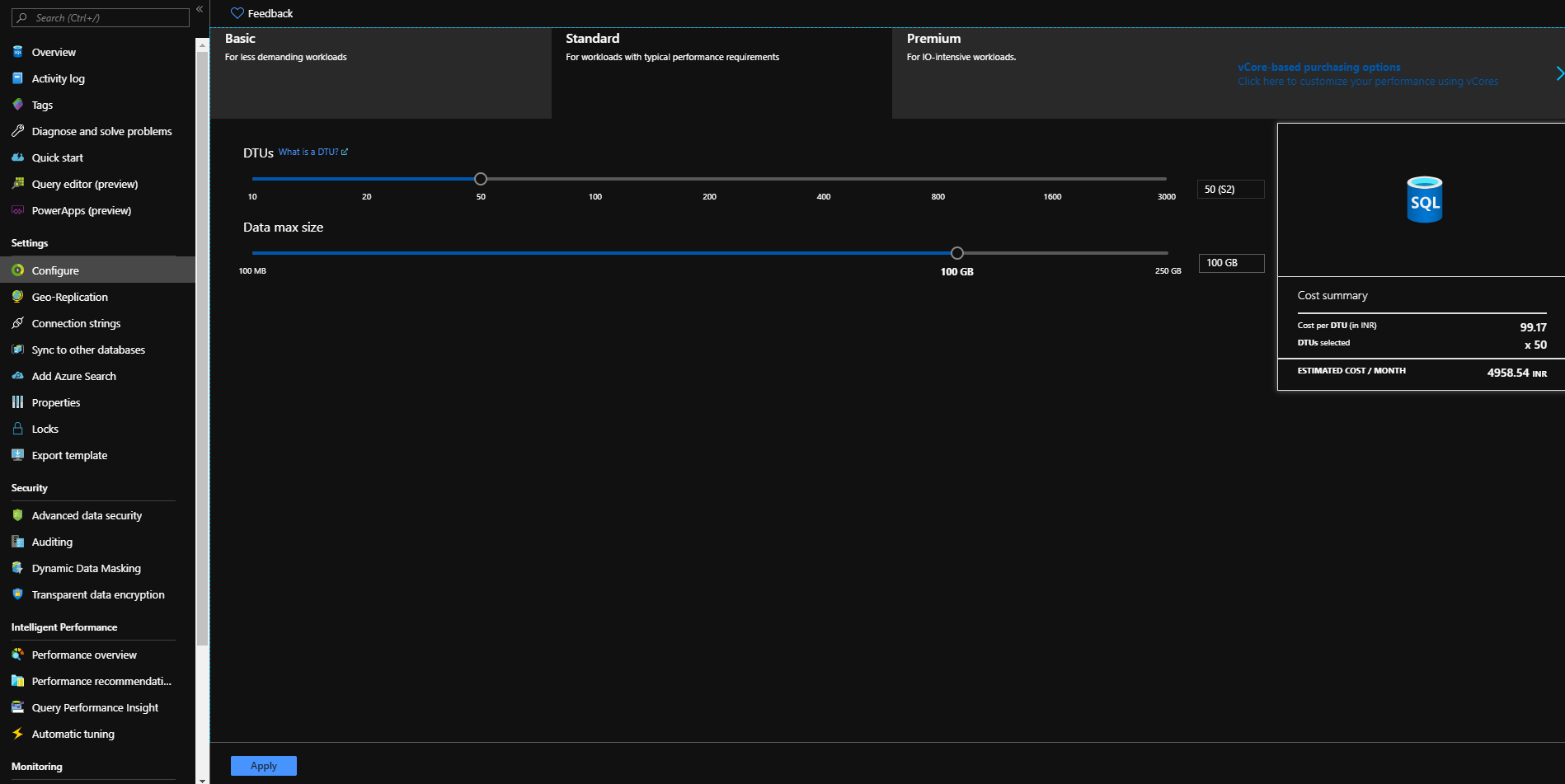Click the SQL database logo in cost panel
1565x784 pixels.
[x=1424, y=200]
